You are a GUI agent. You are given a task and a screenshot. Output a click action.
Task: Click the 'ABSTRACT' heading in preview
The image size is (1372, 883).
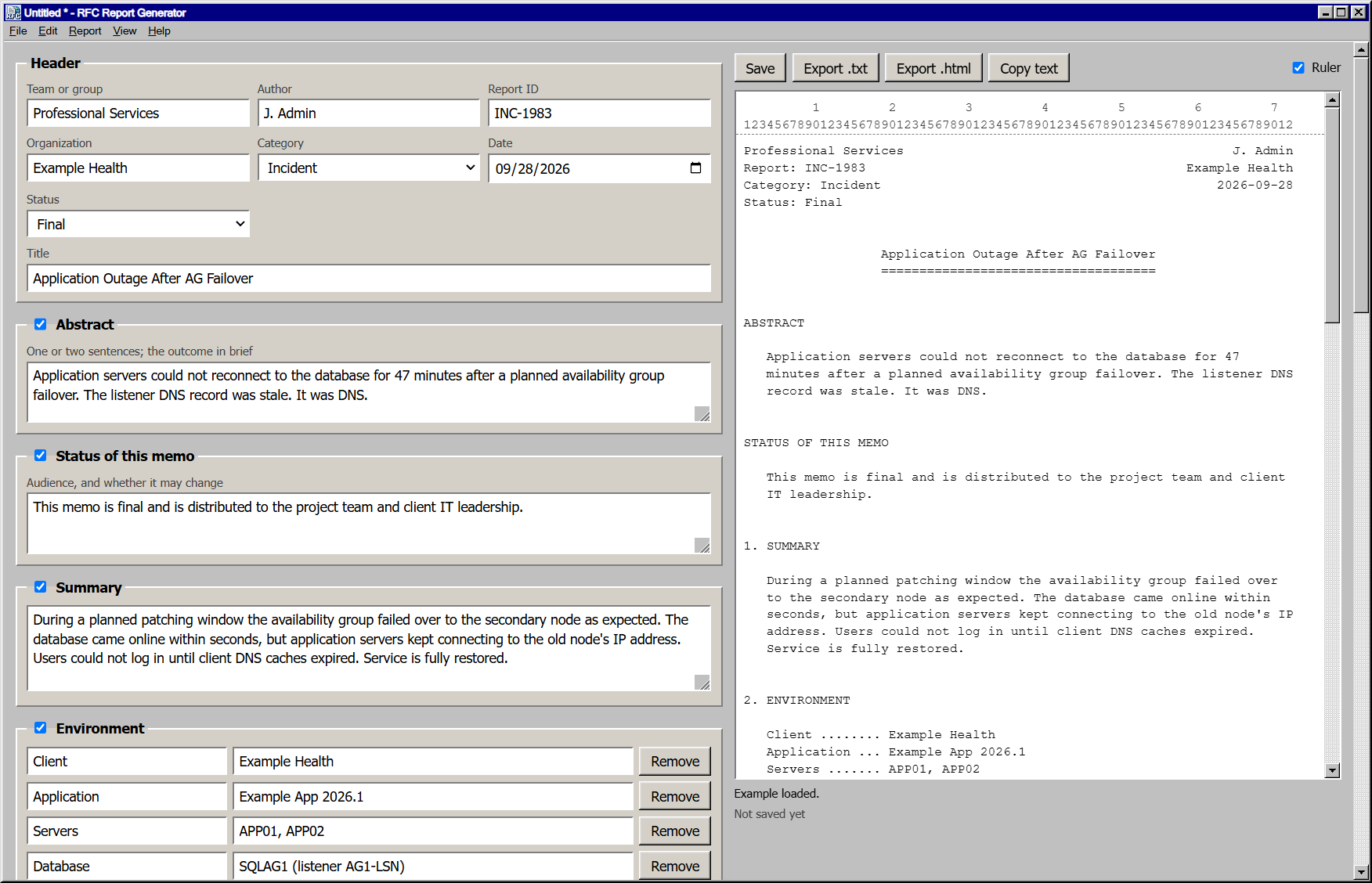pos(774,323)
